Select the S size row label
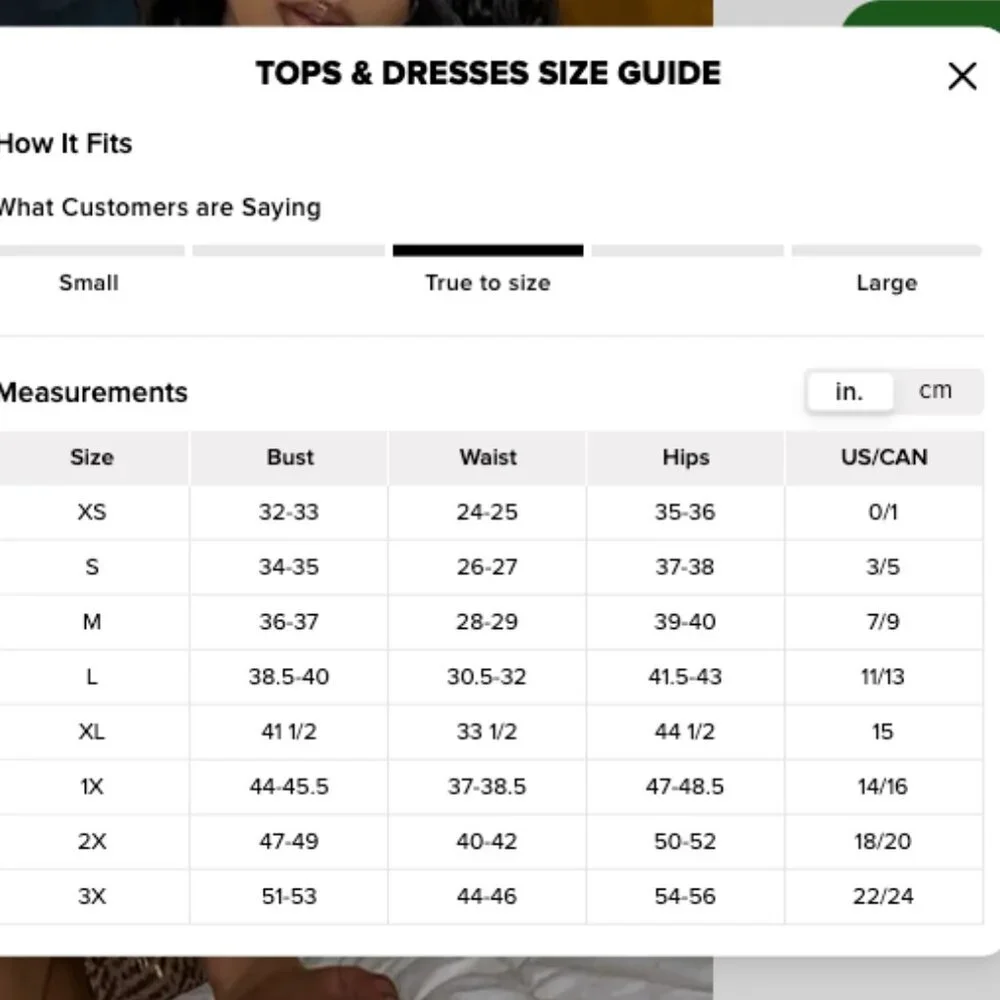The height and width of the screenshot is (1000, 1000). click(x=92, y=567)
